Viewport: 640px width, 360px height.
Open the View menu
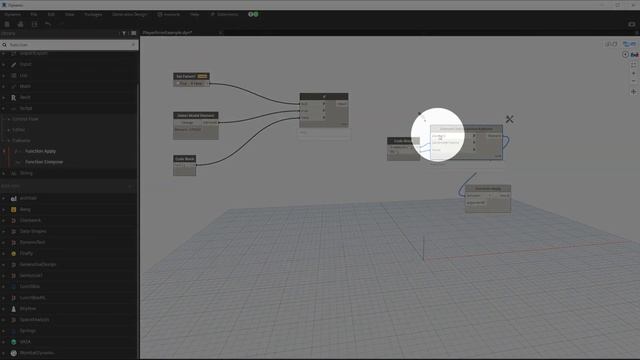pos(70,14)
